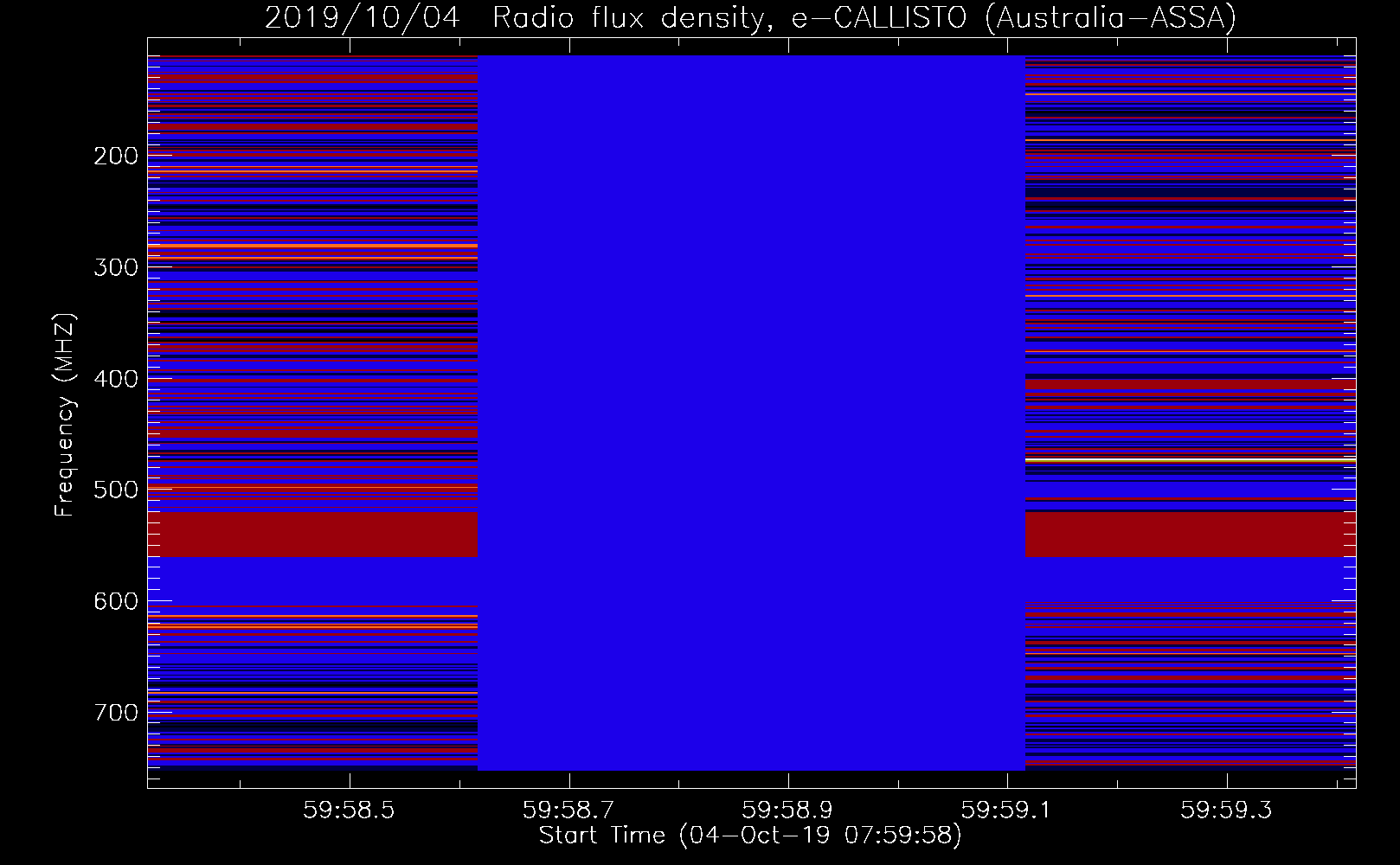The height and width of the screenshot is (865, 1400).
Task: Click the 300 frequency tick label
Action: click(116, 267)
